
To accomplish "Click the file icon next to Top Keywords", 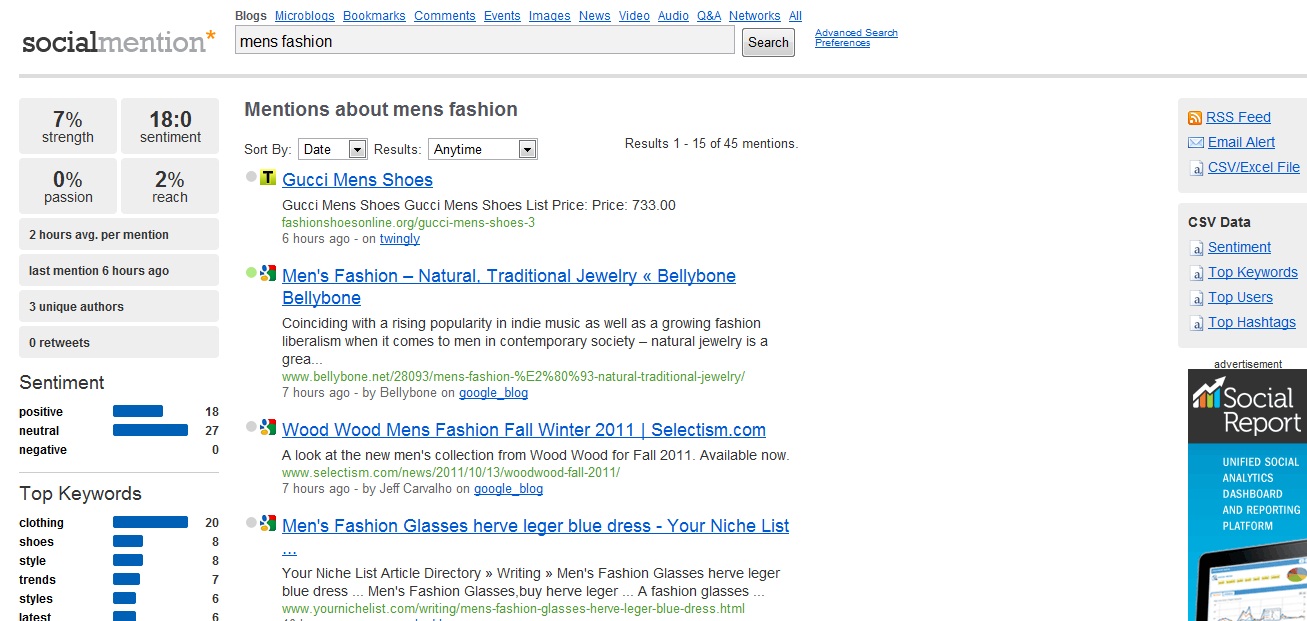I will click(1196, 273).
